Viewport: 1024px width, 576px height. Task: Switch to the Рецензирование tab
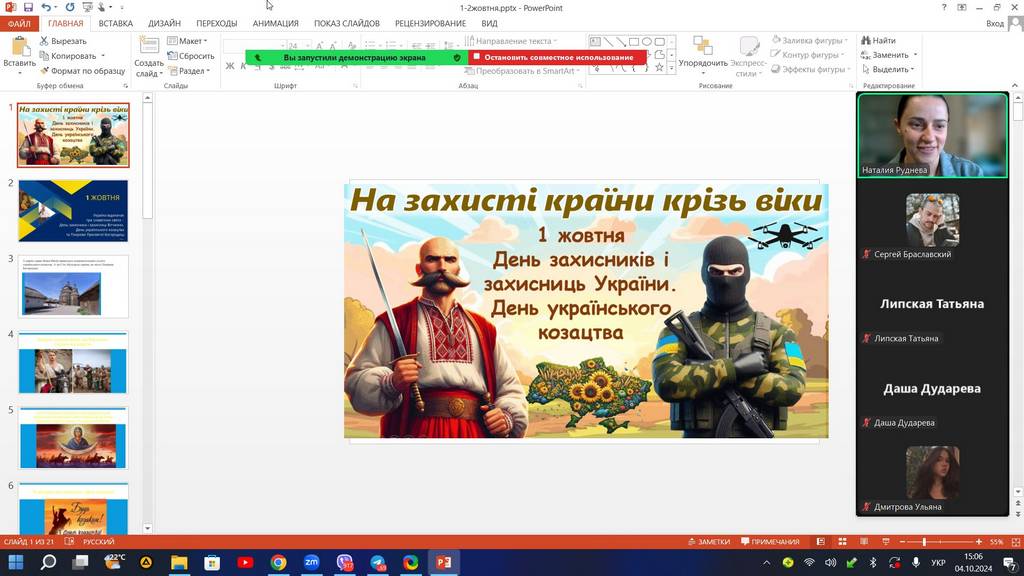point(430,24)
